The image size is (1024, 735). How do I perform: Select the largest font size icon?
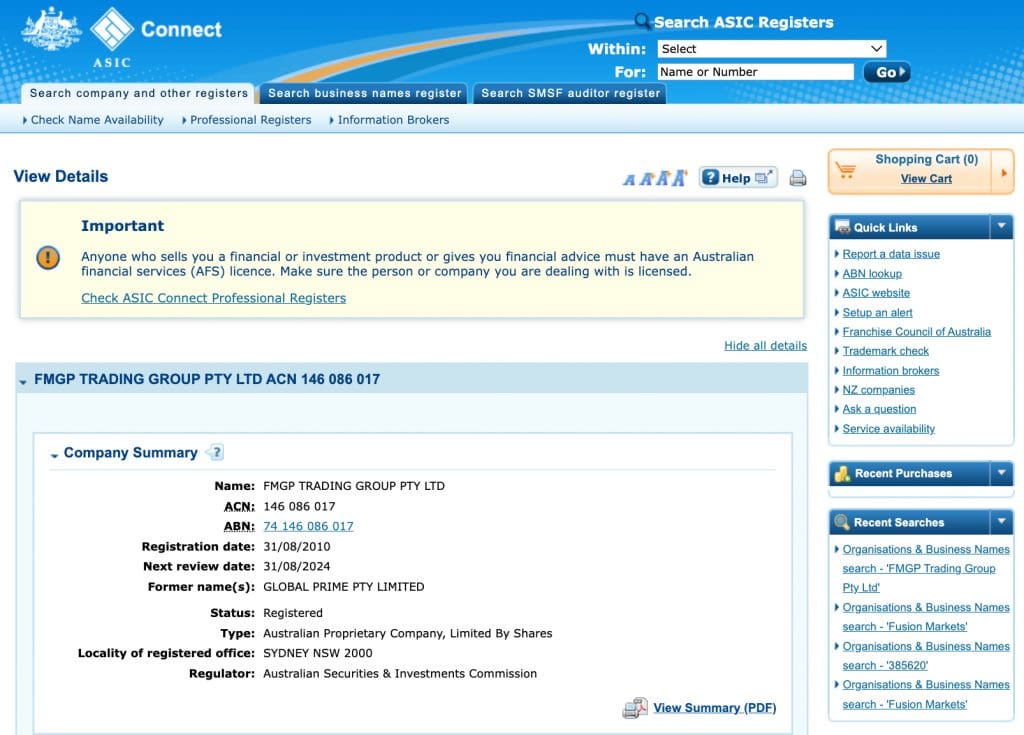pyautogui.click(x=680, y=178)
